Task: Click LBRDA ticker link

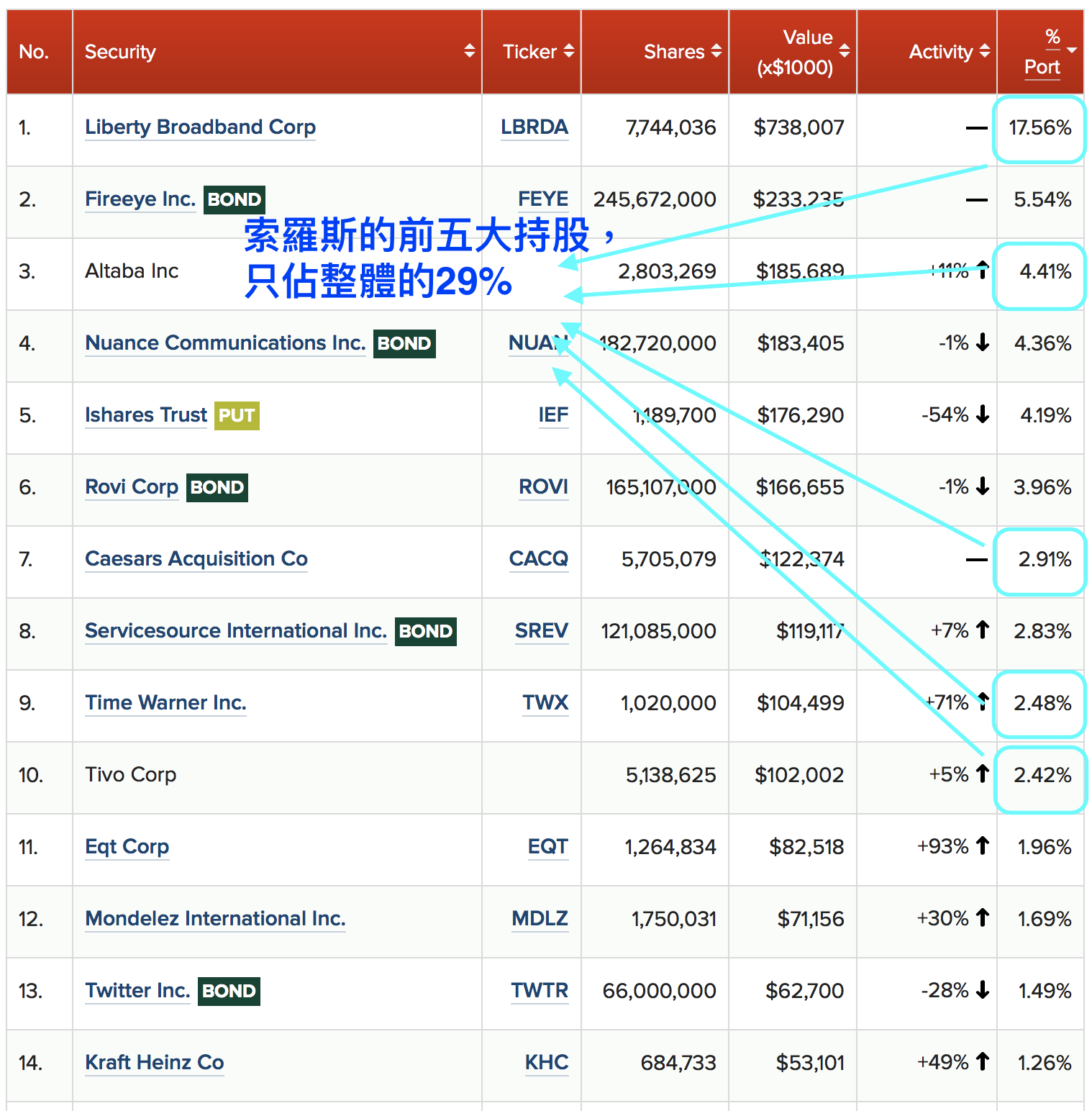Action: click(x=534, y=127)
